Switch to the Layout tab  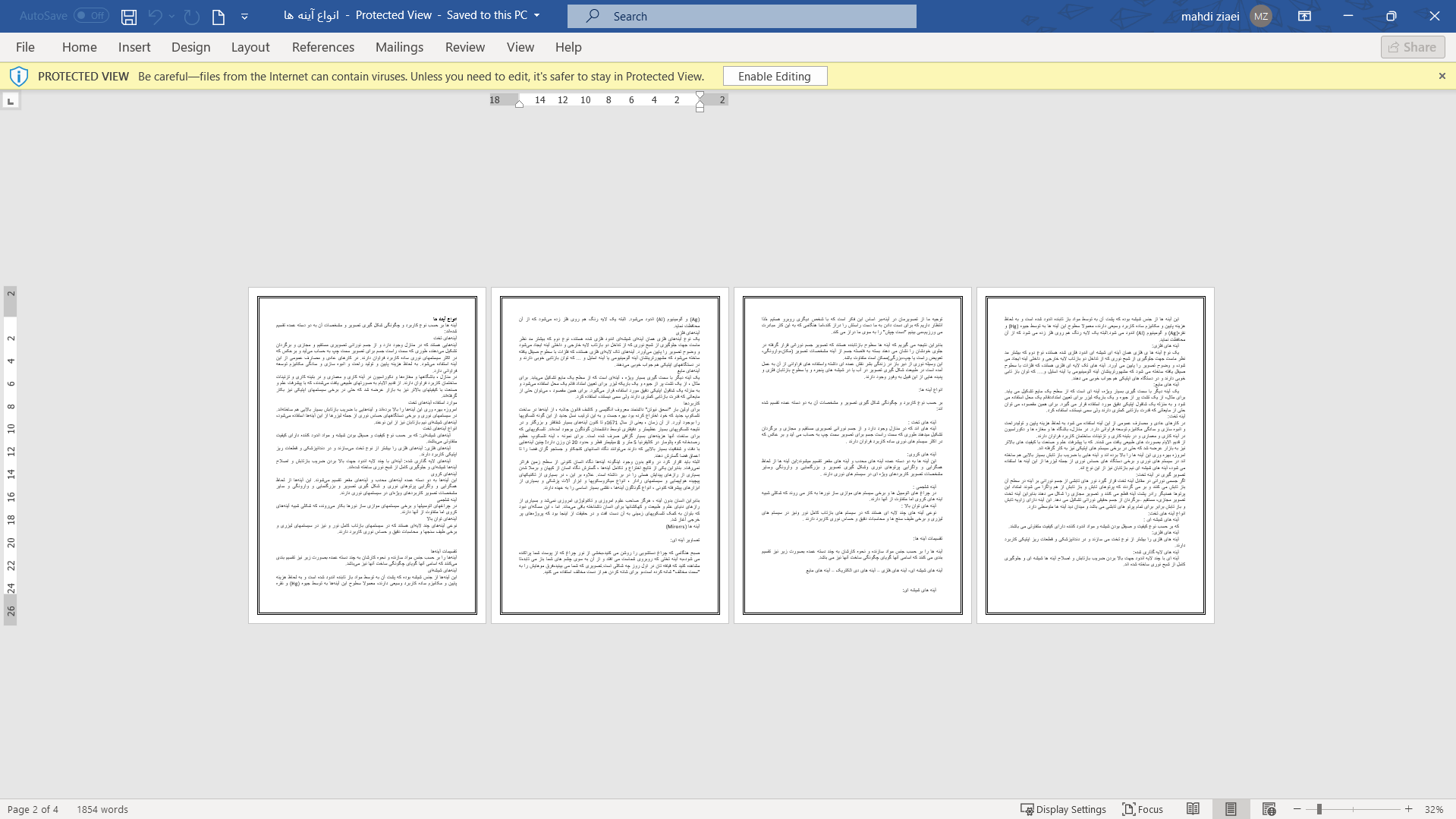[250, 47]
